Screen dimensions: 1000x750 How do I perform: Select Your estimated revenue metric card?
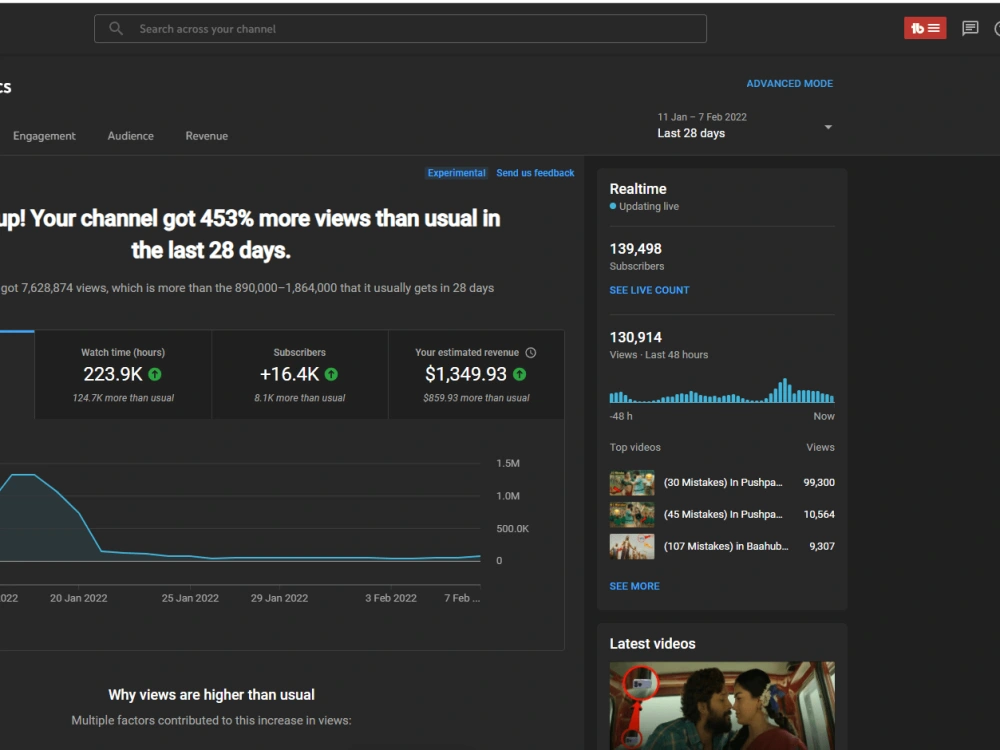(476, 375)
